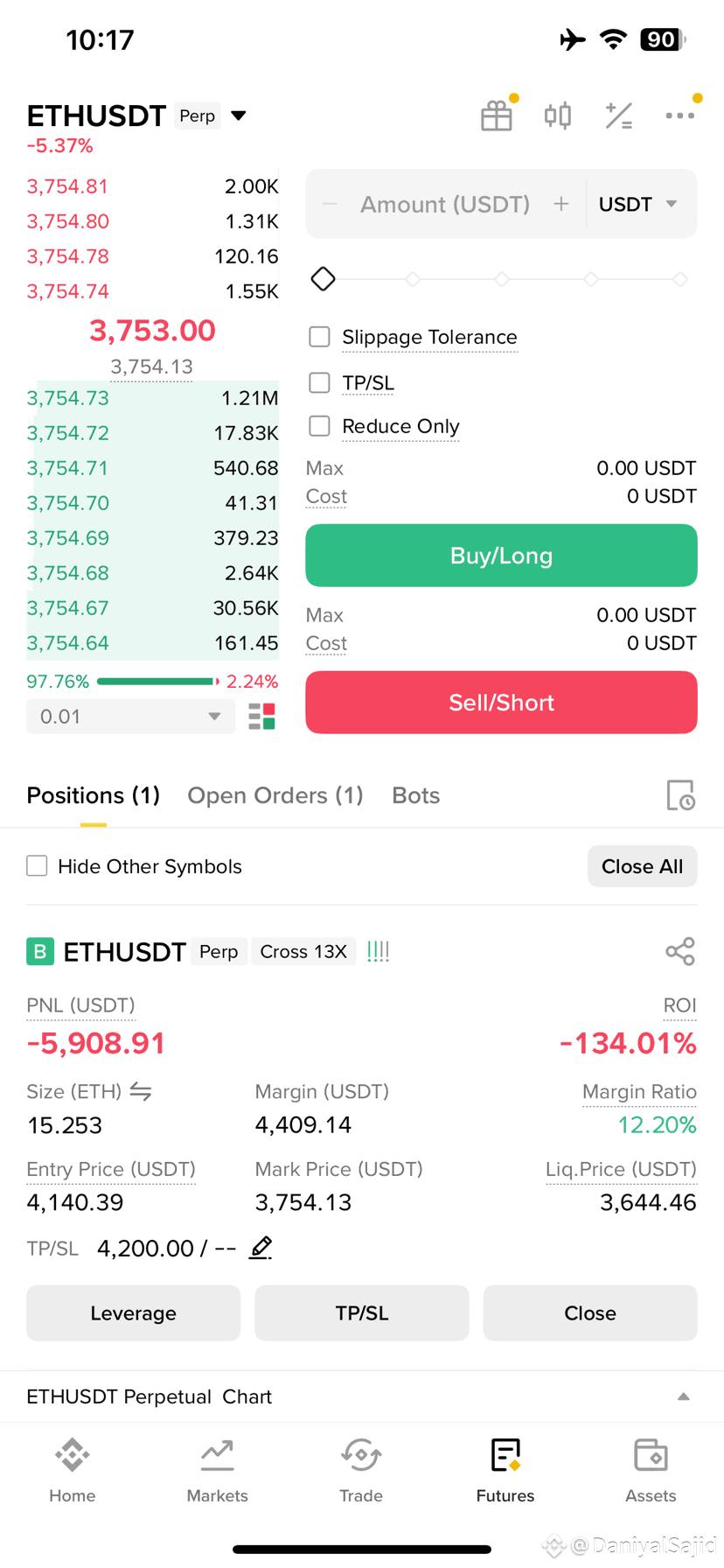The width and height of the screenshot is (724, 1568).
Task: Open the plus-slash-minus calculator icon
Action: click(619, 115)
